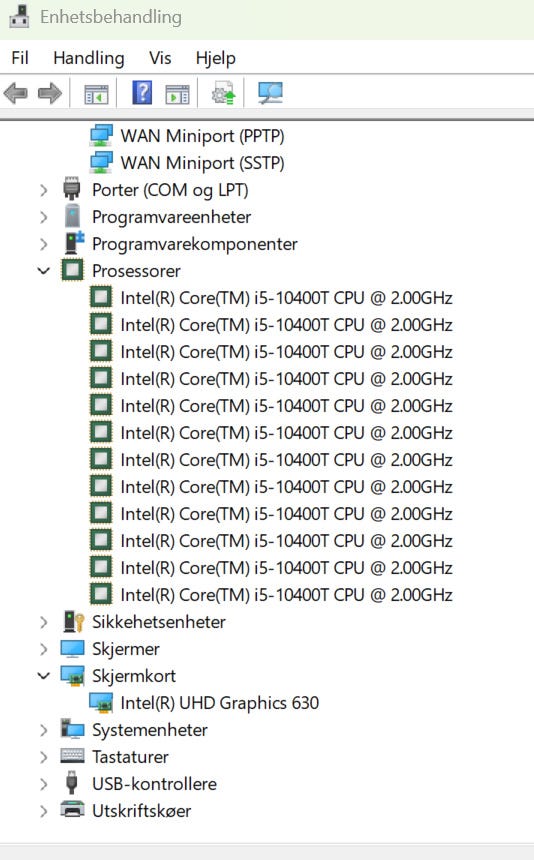Expand the Porter (COM og LPT) node
The height and width of the screenshot is (860, 534).
click(x=44, y=190)
